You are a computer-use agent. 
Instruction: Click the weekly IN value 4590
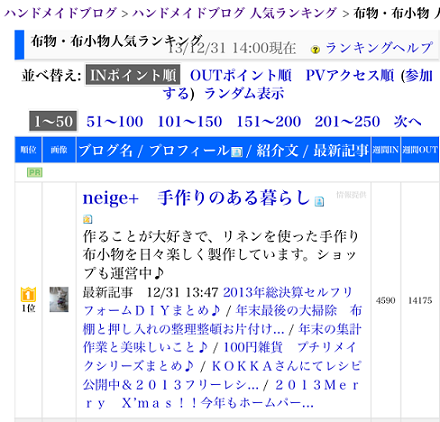click(386, 300)
